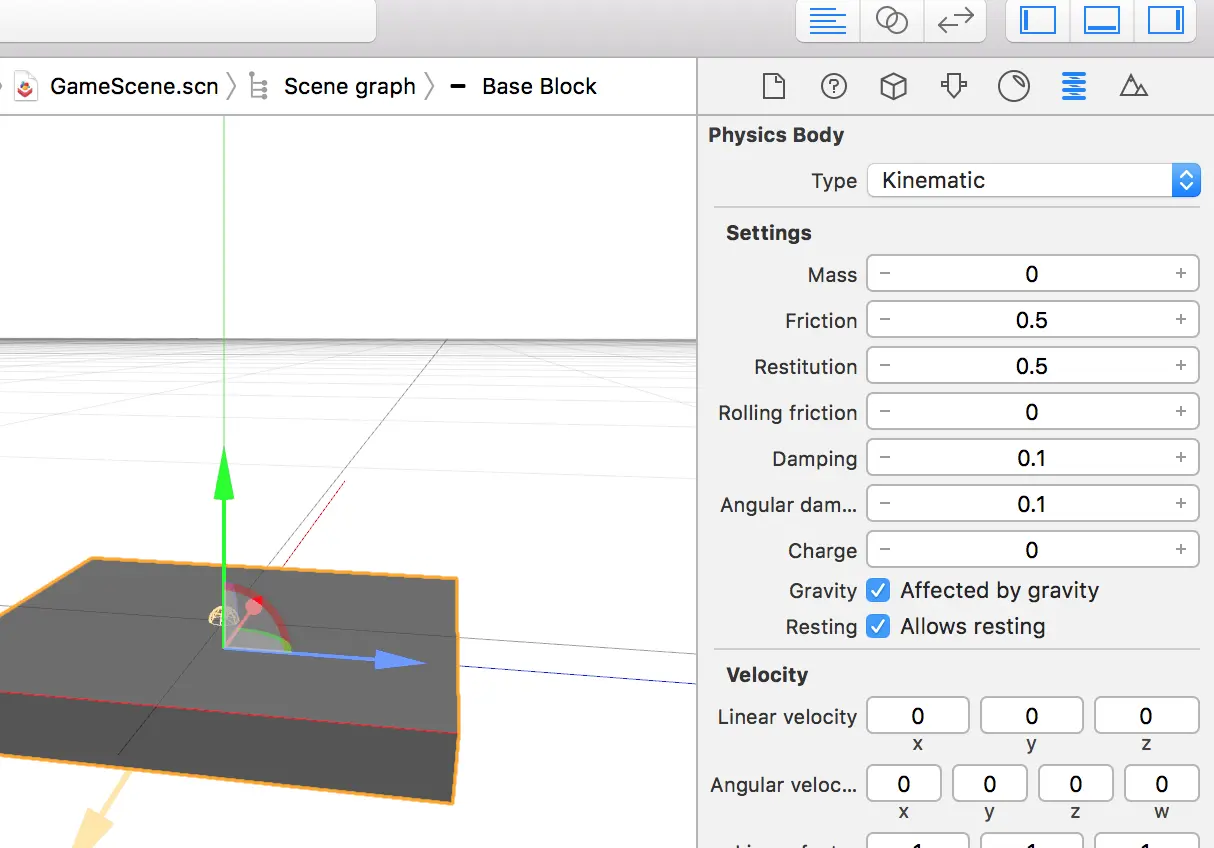Decrease the Rolling friction value

pos(885,411)
